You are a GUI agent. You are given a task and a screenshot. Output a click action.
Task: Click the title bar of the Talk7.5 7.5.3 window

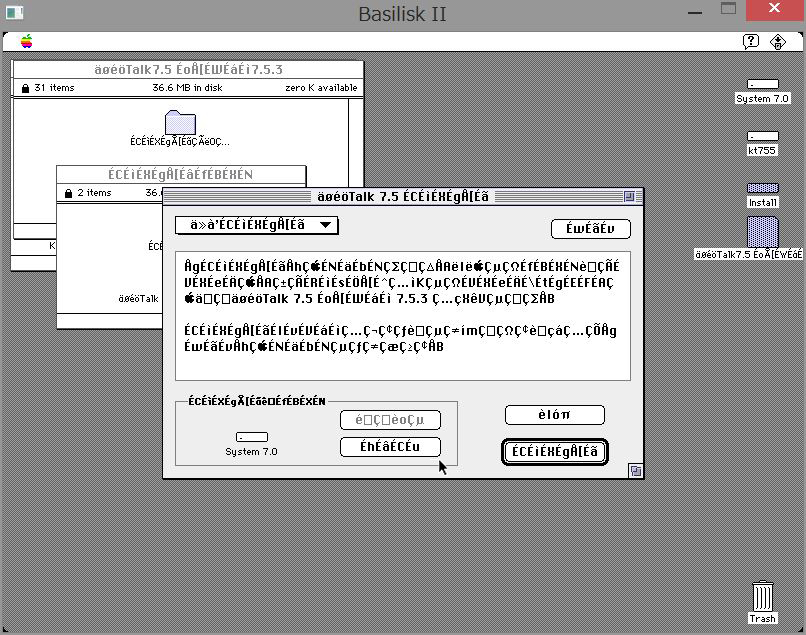click(x=188, y=69)
